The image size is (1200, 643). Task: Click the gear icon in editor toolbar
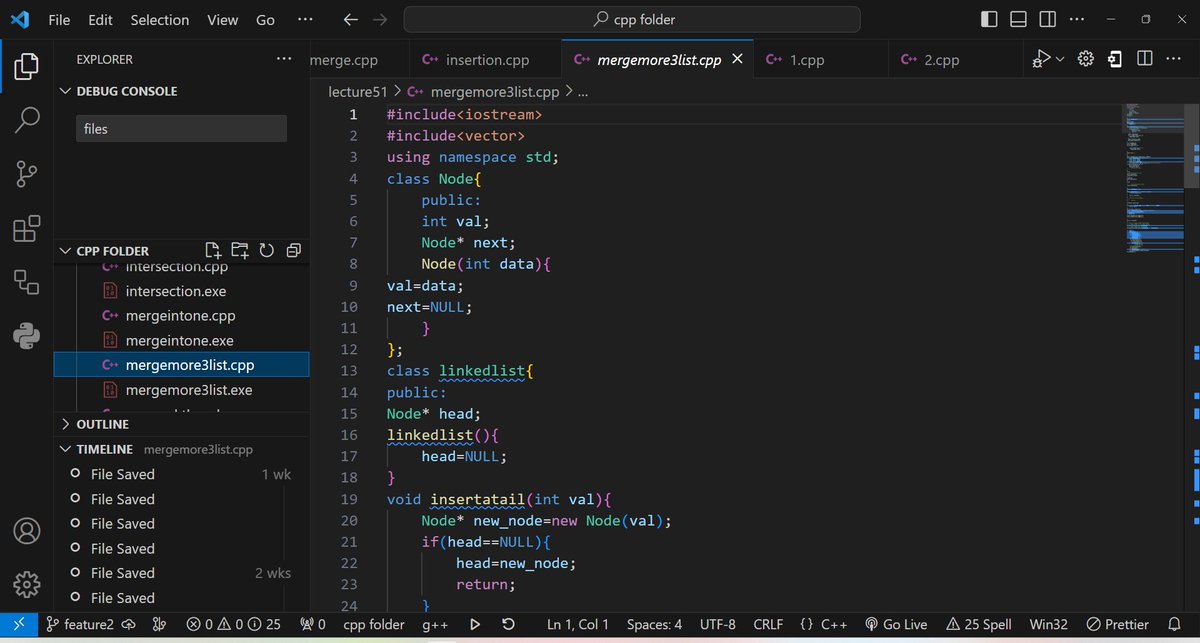(1086, 59)
